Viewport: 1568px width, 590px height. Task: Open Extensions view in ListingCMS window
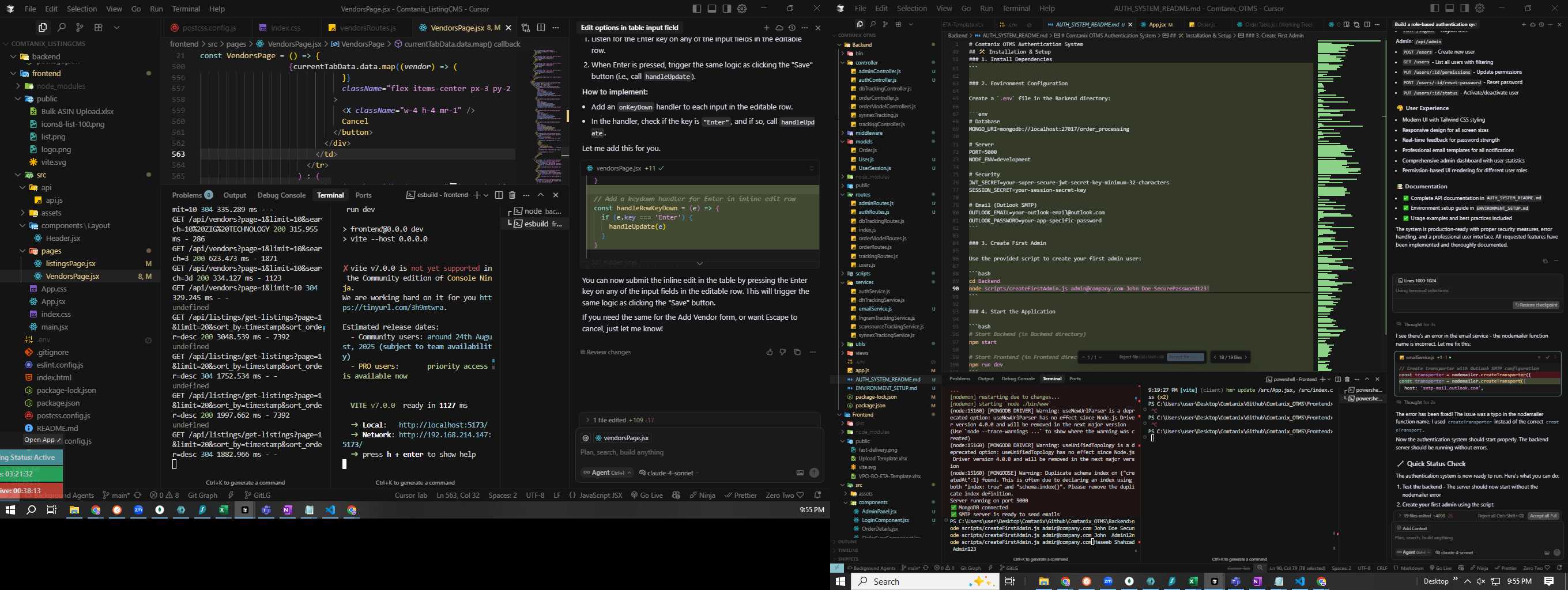tap(99, 28)
